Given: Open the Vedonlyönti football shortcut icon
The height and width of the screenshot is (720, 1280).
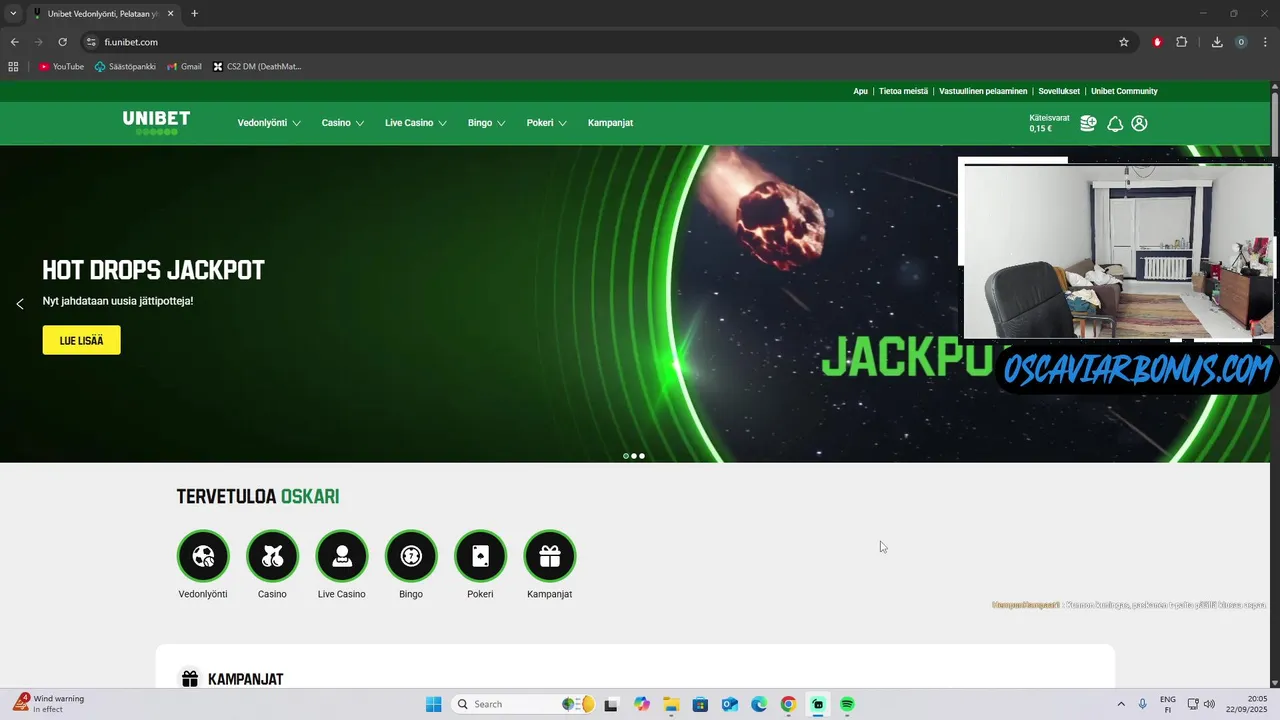Looking at the screenshot, I should click(x=203, y=556).
